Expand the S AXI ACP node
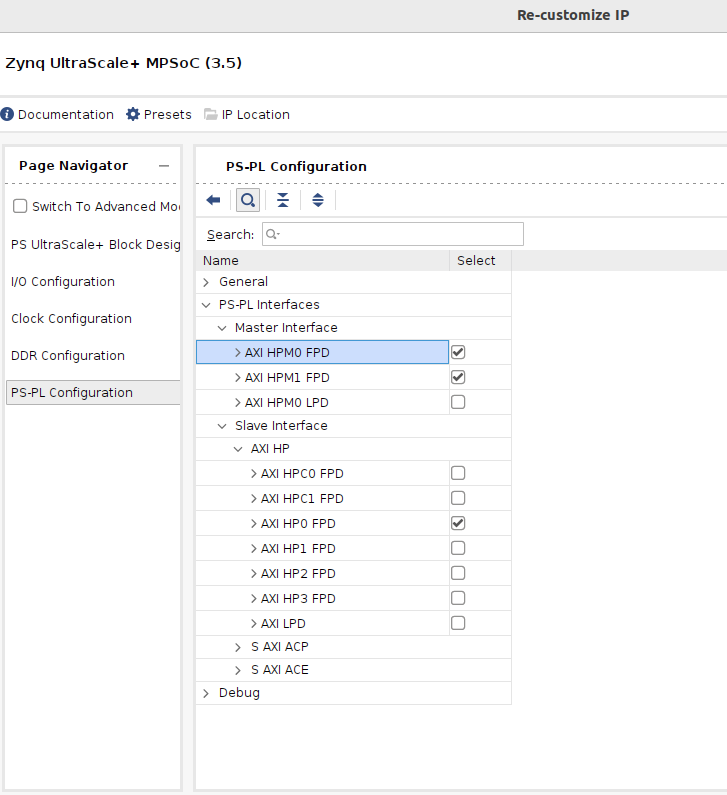The height and width of the screenshot is (795, 727). 238,647
